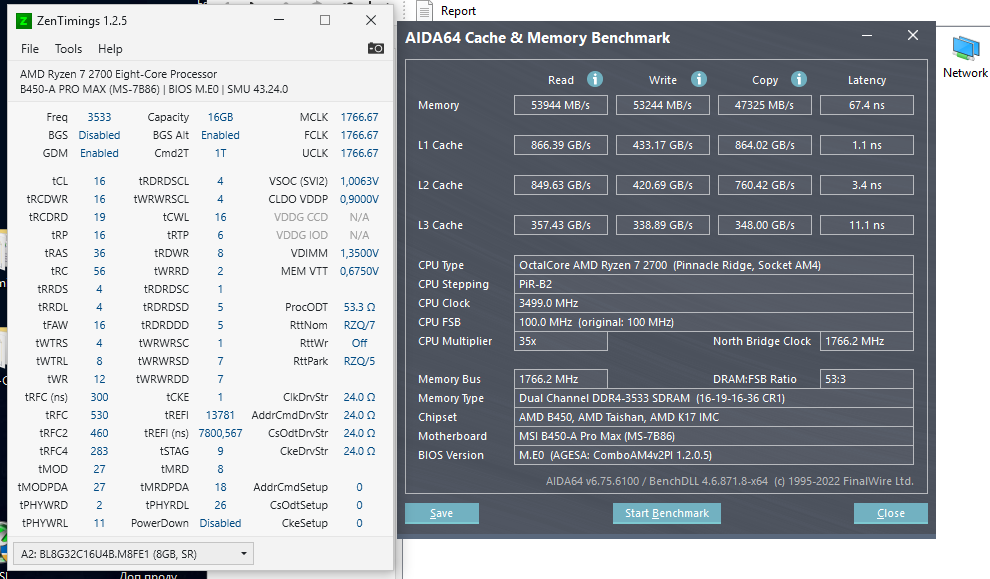Click the CPU Type field OctalCore AMD Ryzen

pyautogui.click(x=713, y=265)
